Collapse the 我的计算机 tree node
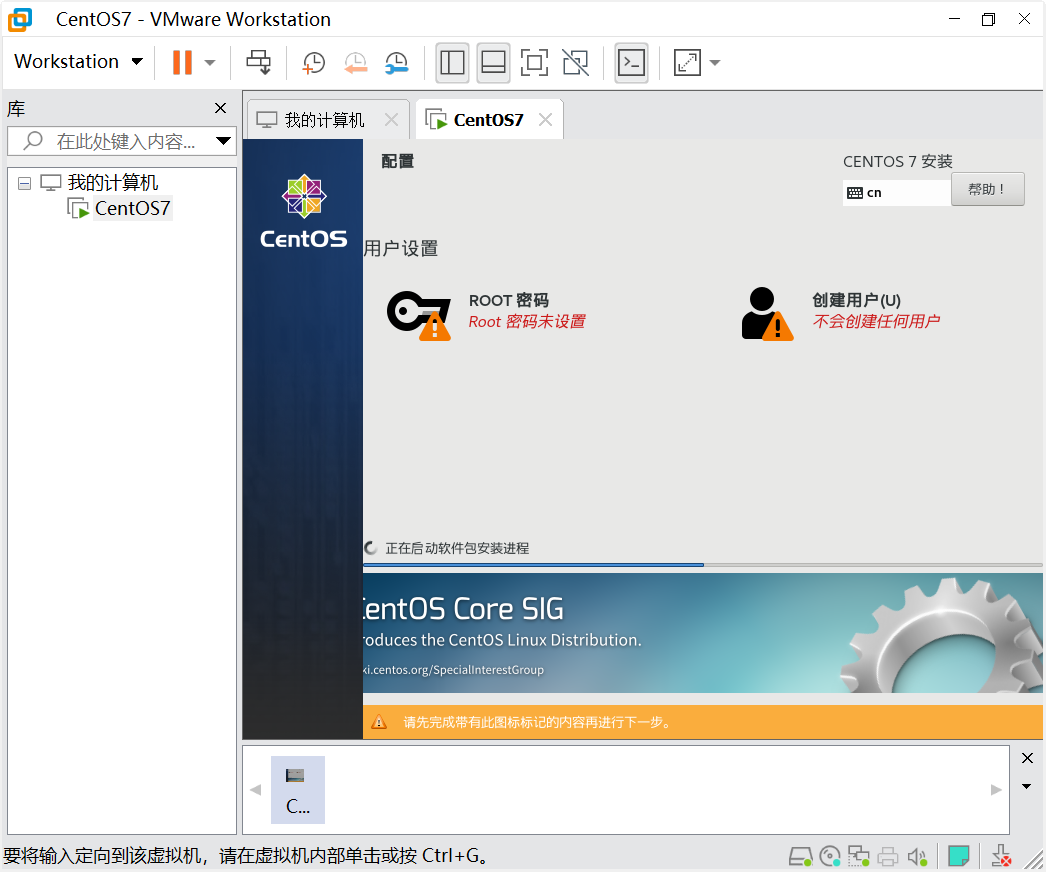 tap(25, 183)
